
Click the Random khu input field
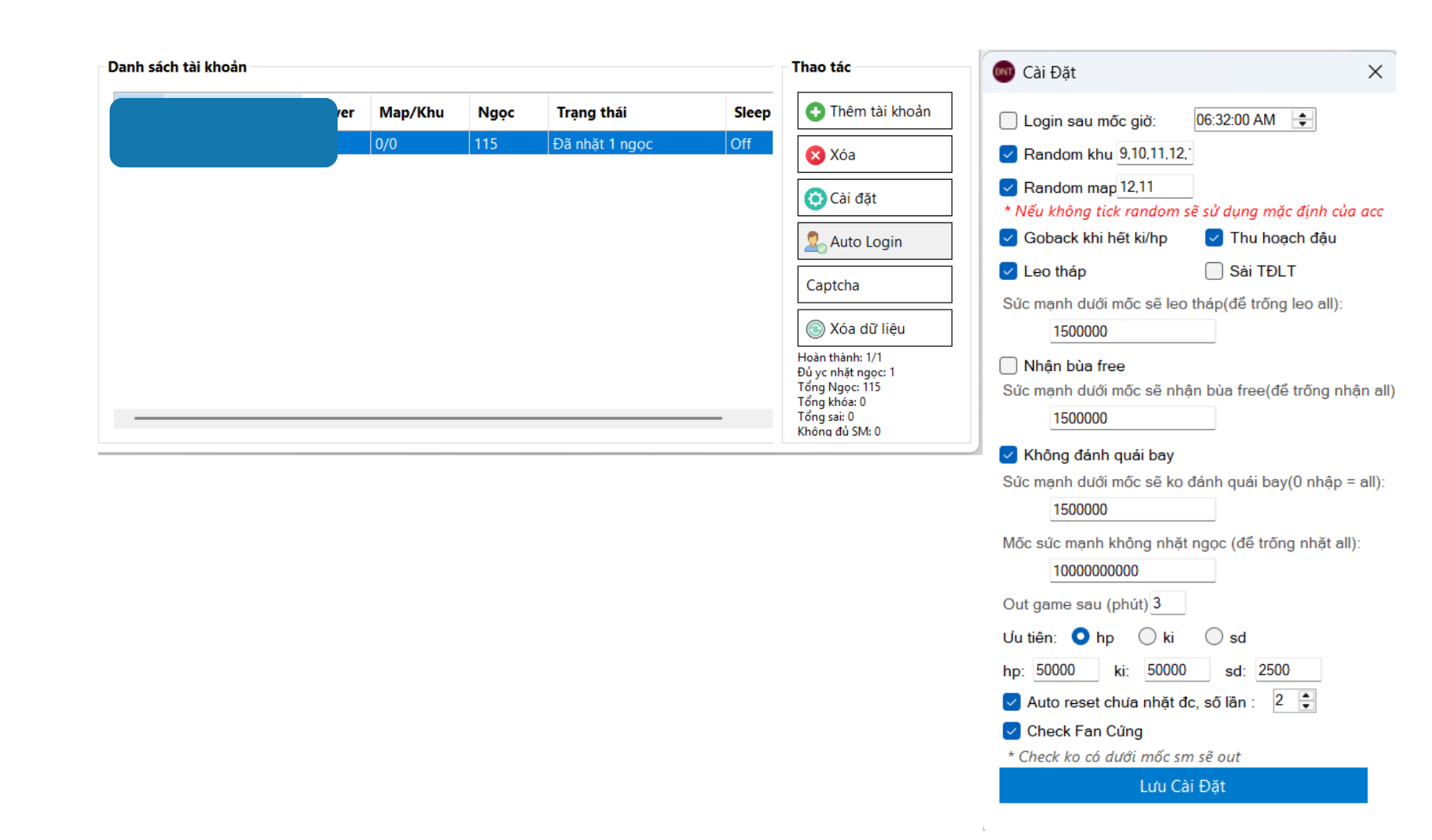1154,154
